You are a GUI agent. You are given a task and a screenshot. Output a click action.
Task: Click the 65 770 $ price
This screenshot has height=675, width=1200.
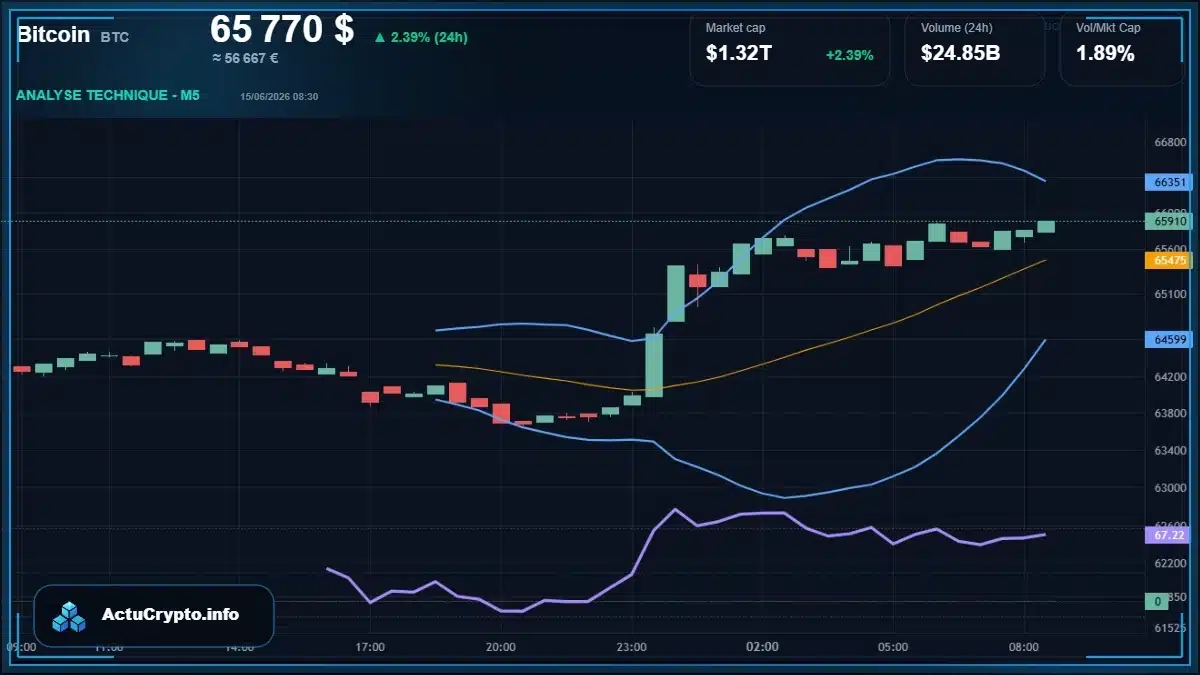click(282, 29)
